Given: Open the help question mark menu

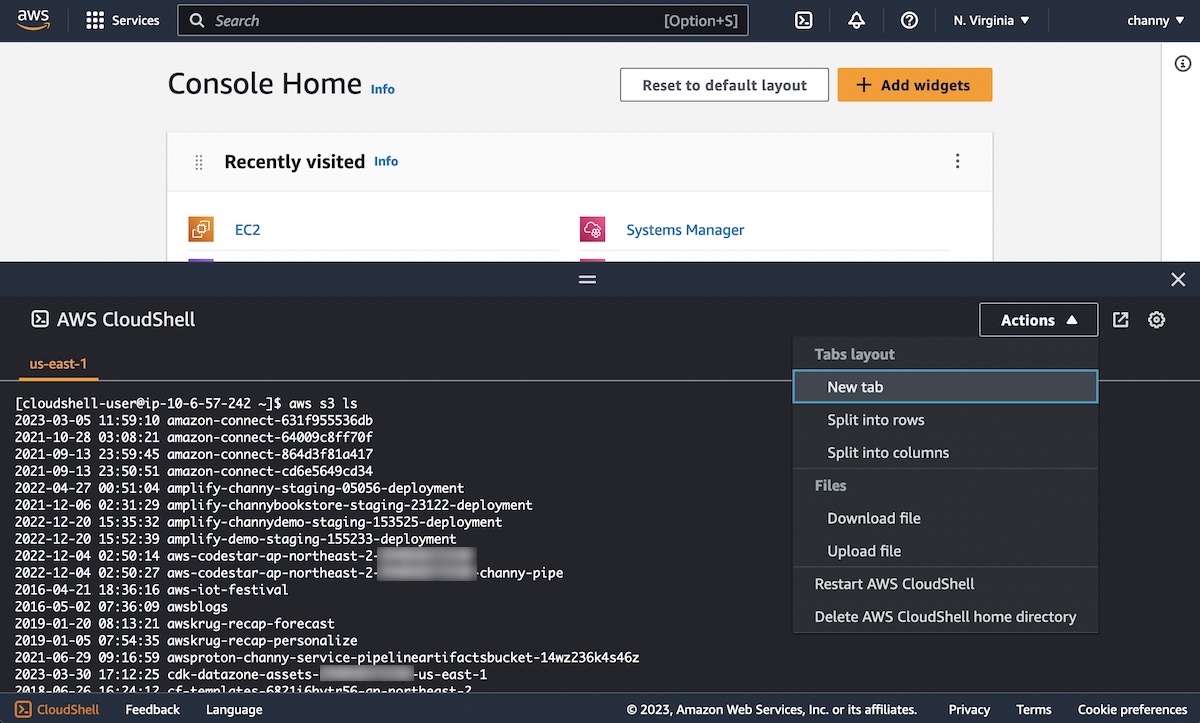Looking at the screenshot, I should click(x=909, y=20).
